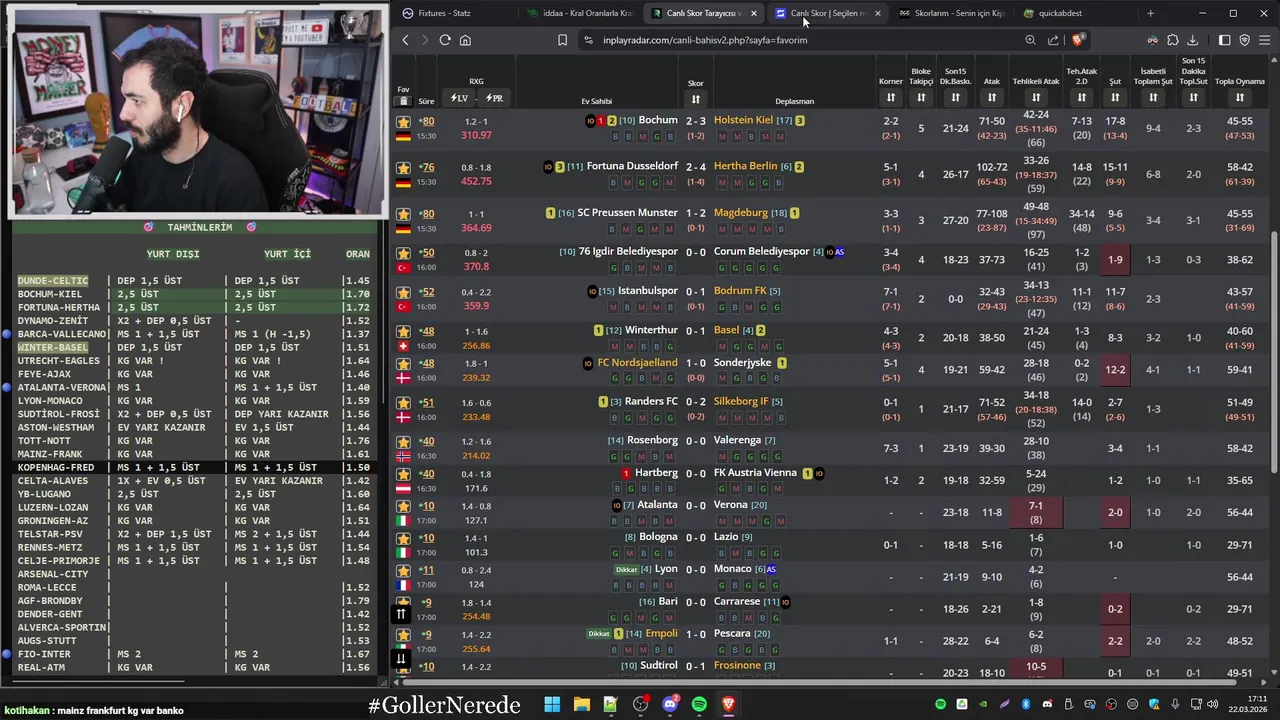This screenshot has height=720, width=1280.
Task: Toggle favorite star for Atalanta match
Action: [403, 506]
